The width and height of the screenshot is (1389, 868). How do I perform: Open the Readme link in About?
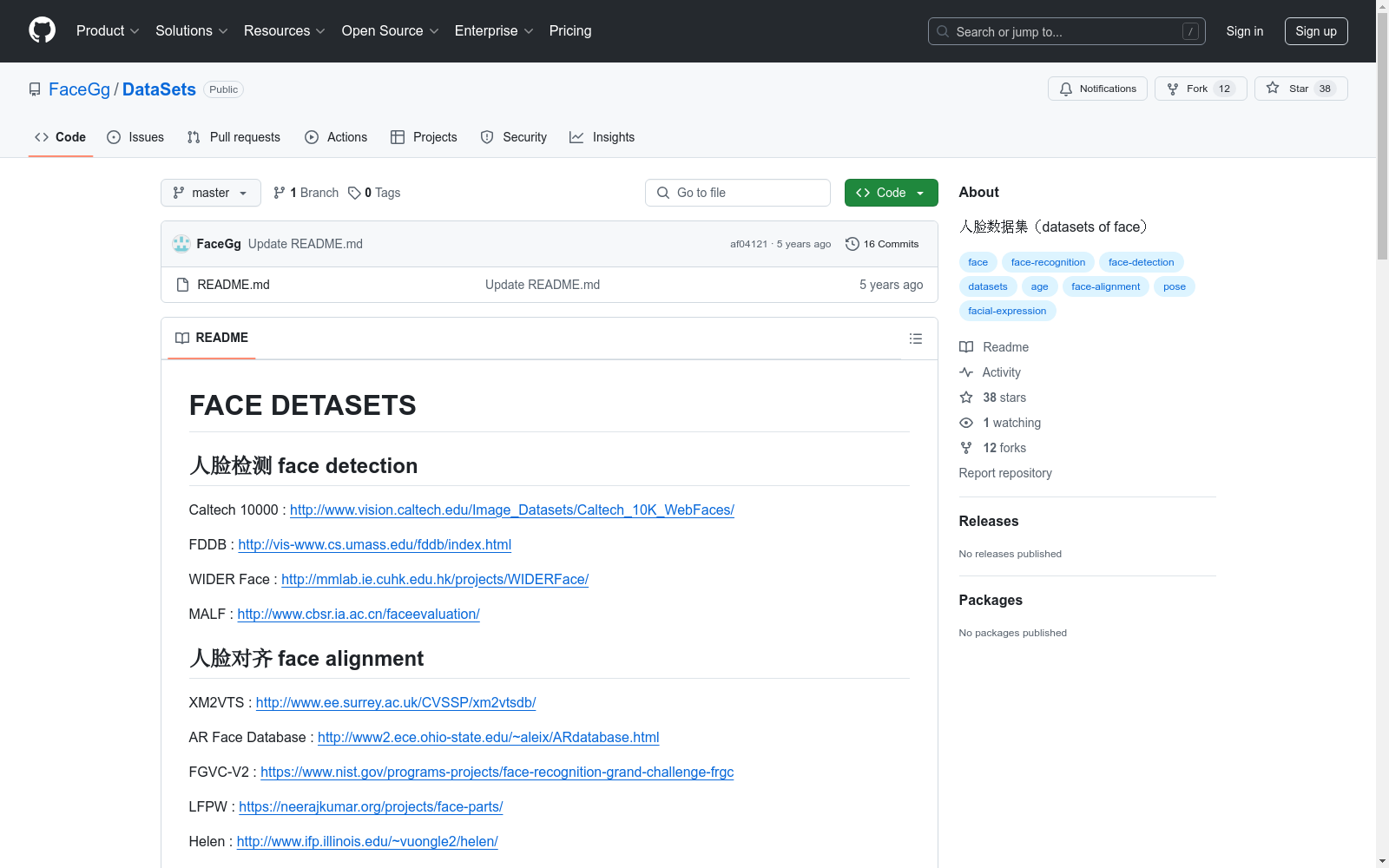[x=994, y=347]
